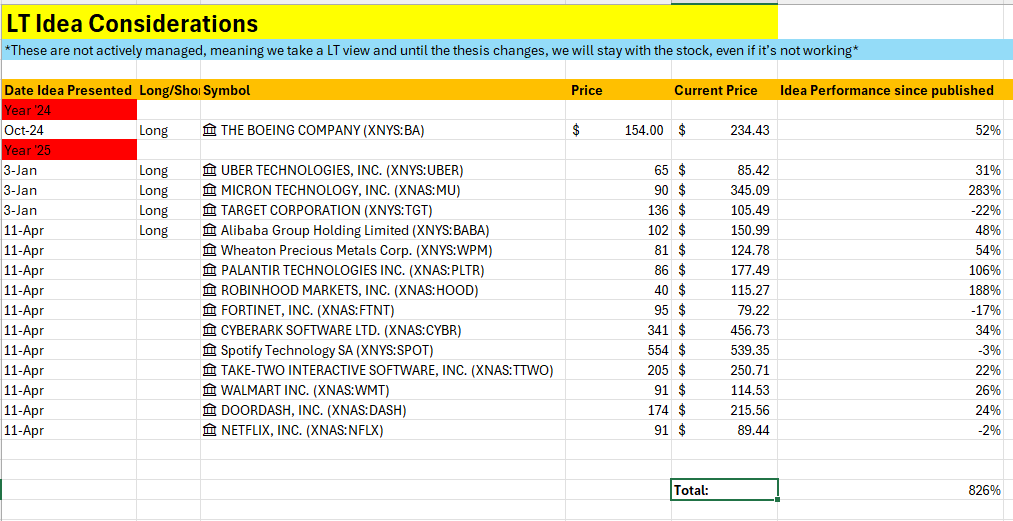Click the stock icon beside UBER TECHNOLOGIES
The height and width of the screenshot is (521, 1013).
[x=210, y=171]
